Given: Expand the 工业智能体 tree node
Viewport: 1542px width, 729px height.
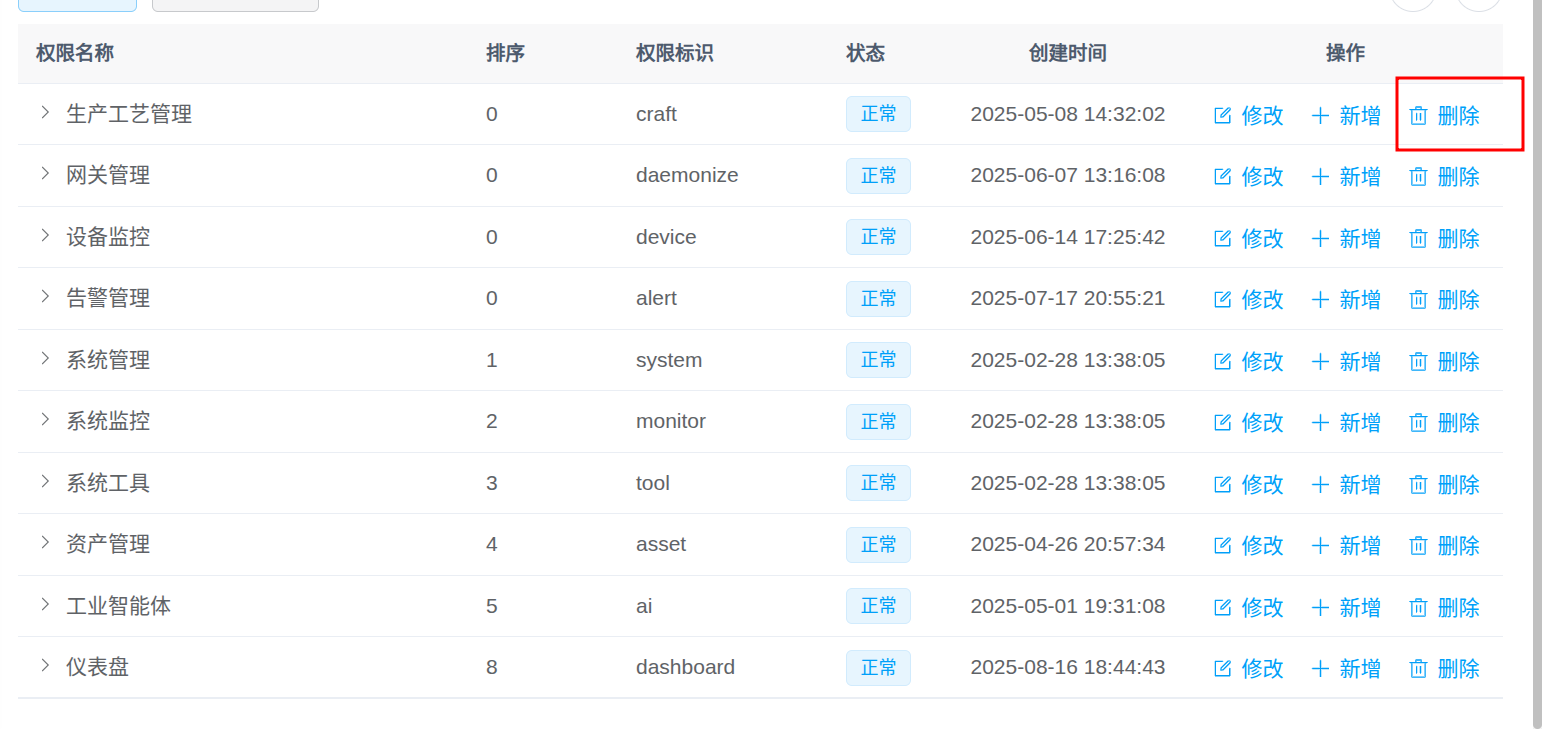Looking at the screenshot, I should (45, 605).
